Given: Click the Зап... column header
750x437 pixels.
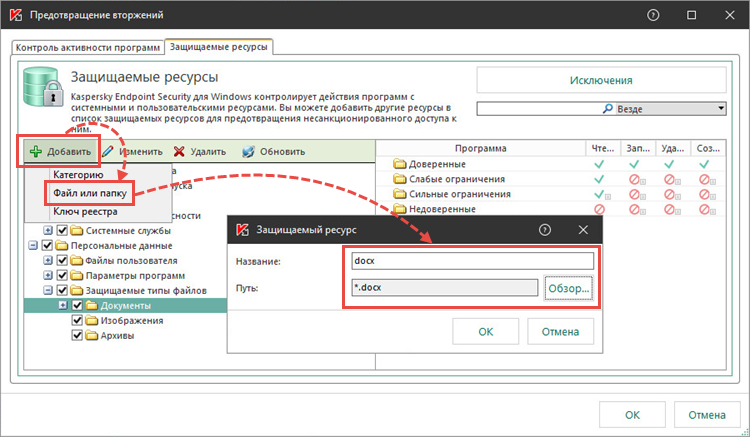Looking at the screenshot, I should point(638,148).
